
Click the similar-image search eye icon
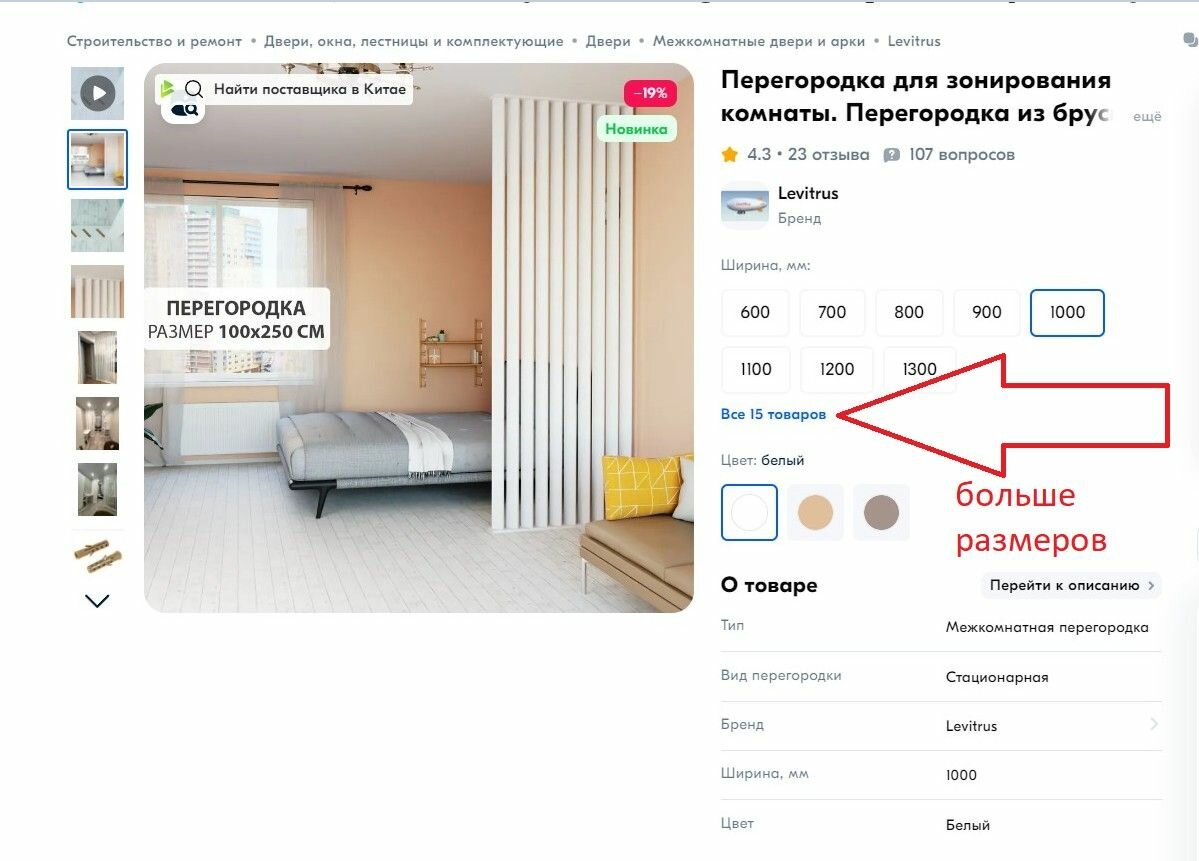[184, 111]
